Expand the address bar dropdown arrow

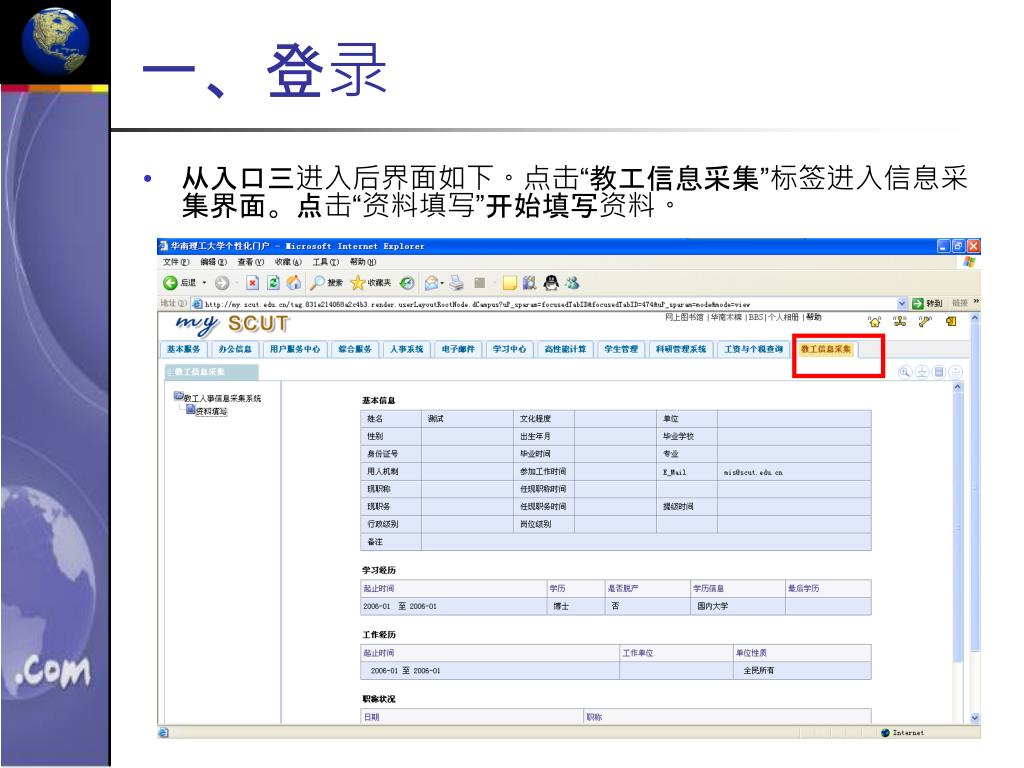(902, 303)
